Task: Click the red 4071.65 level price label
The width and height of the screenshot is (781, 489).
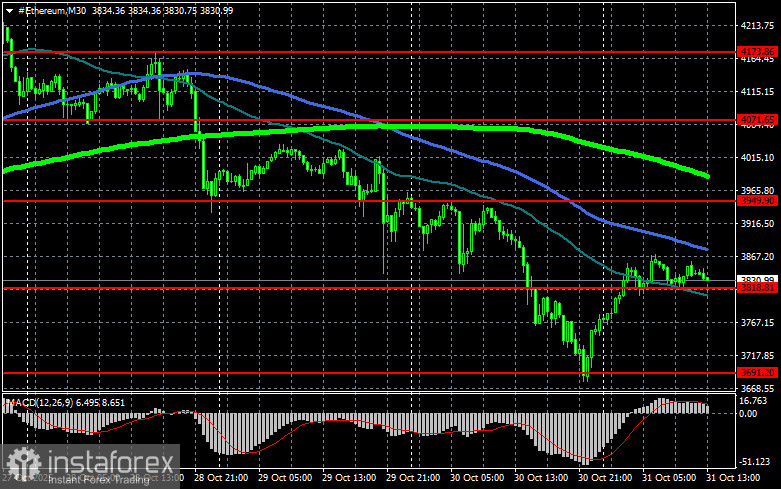Action: [757, 120]
